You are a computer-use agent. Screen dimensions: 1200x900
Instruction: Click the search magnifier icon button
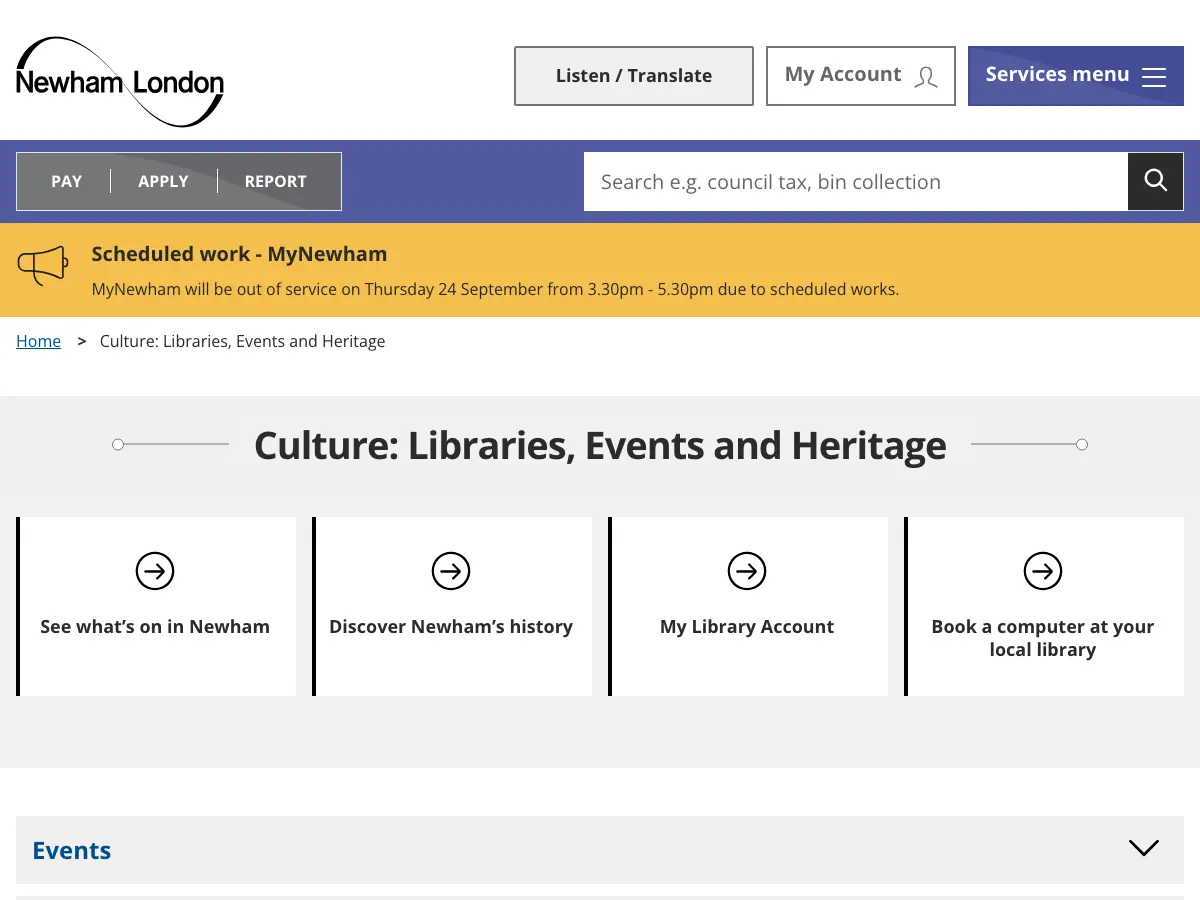coord(1156,181)
